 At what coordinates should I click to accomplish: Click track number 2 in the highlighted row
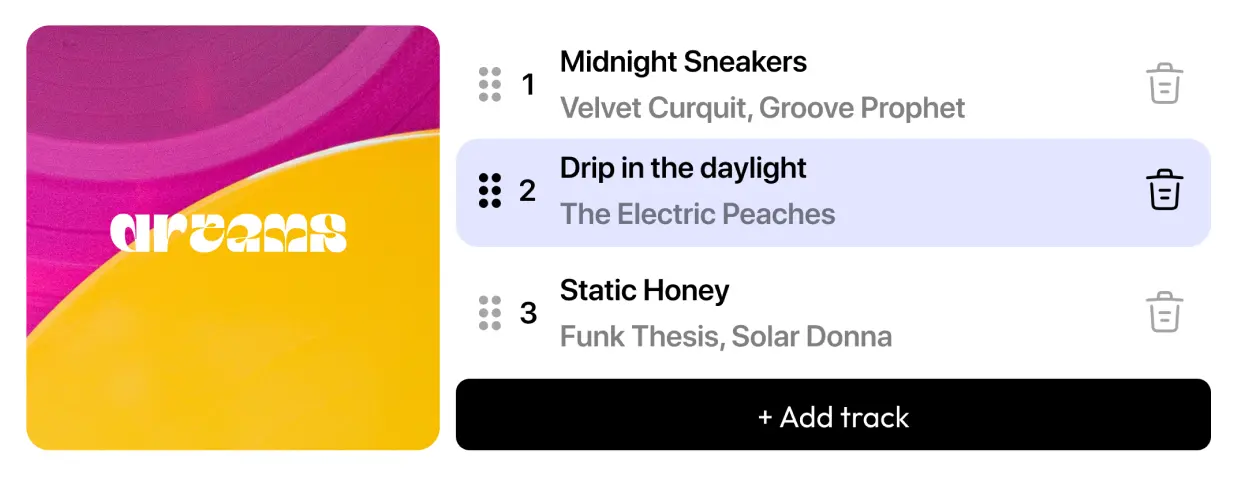(x=527, y=191)
